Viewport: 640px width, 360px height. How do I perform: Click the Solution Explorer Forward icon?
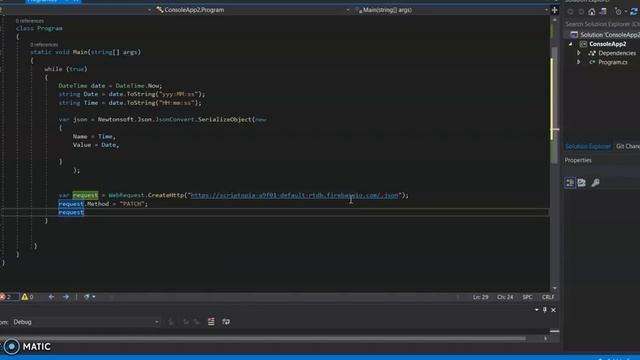[581, 12]
